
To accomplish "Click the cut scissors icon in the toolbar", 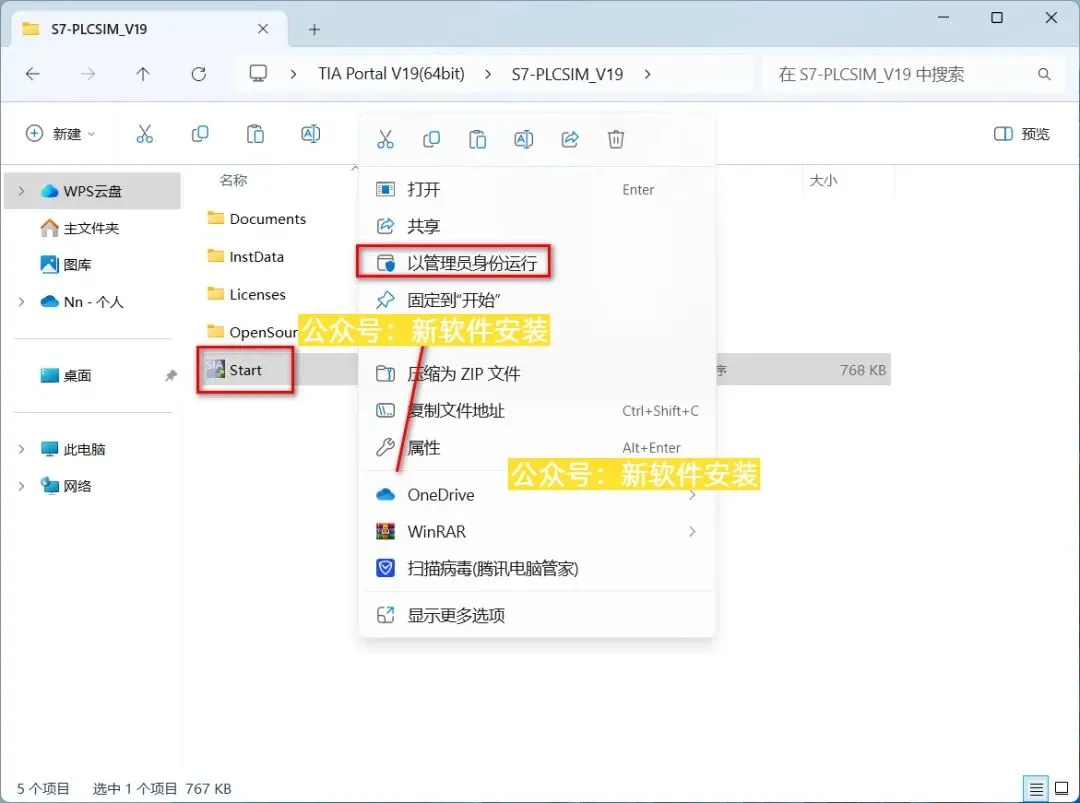I will 145,134.
